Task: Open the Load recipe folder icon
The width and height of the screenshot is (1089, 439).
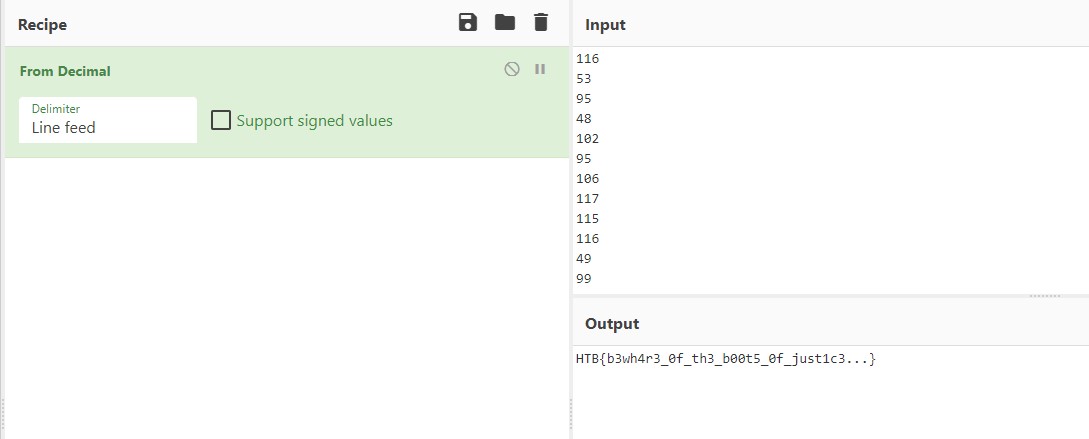Action: [504, 23]
